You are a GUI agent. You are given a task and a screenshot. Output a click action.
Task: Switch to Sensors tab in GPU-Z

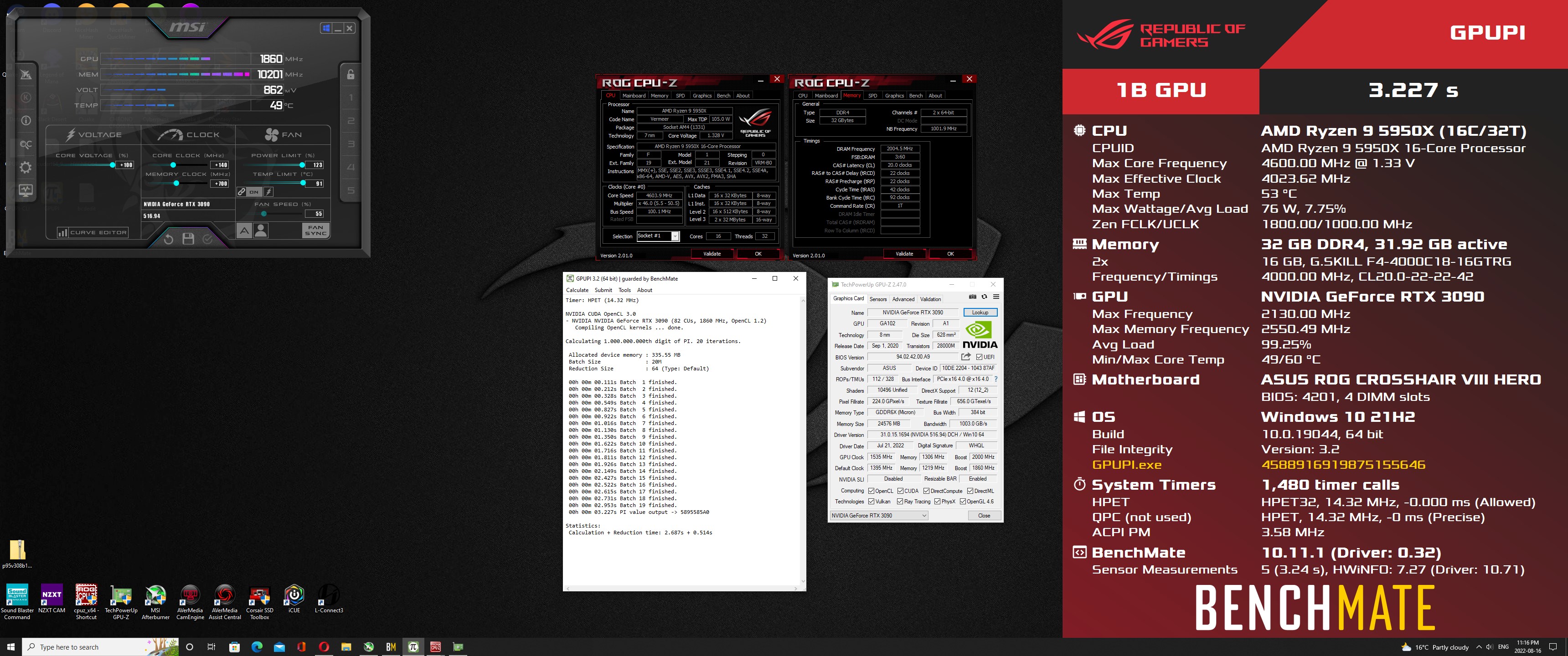pyautogui.click(x=878, y=299)
